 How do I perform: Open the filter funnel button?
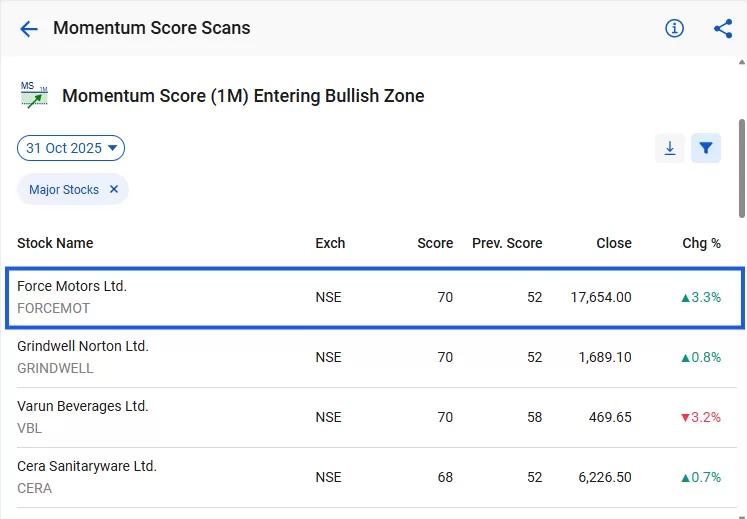(706, 148)
